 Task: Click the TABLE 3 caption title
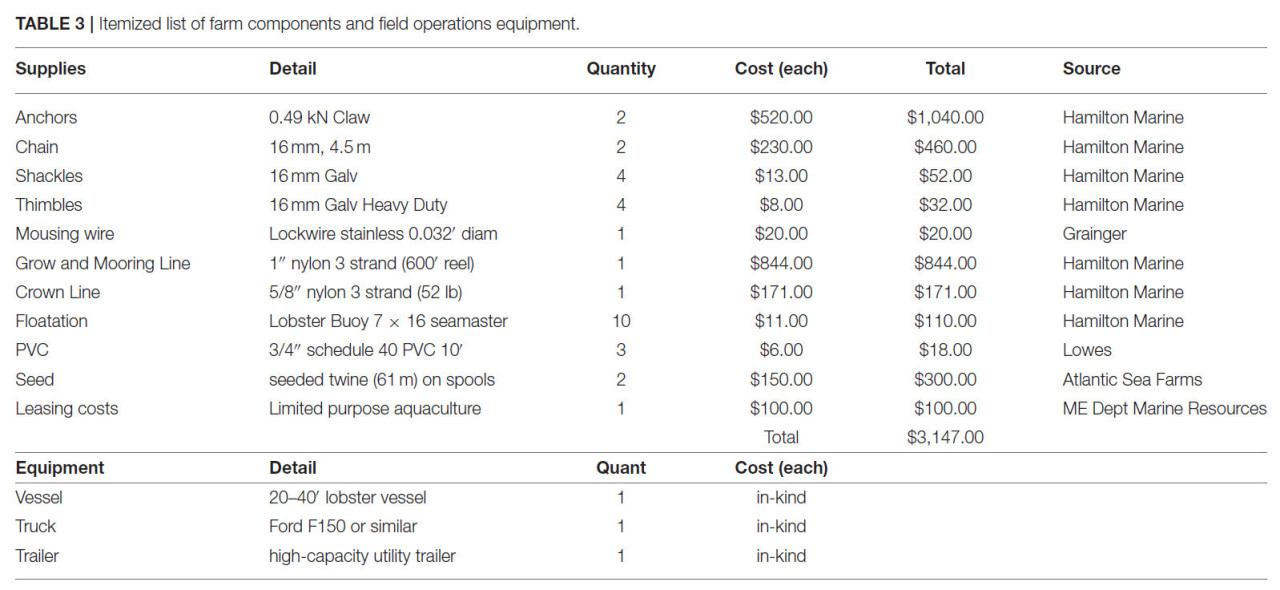[297, 23]
